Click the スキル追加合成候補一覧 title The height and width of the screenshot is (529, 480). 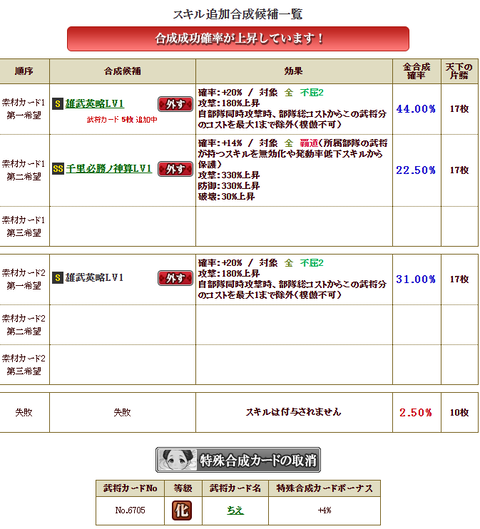pyautogui.click(x=238, y=14)
